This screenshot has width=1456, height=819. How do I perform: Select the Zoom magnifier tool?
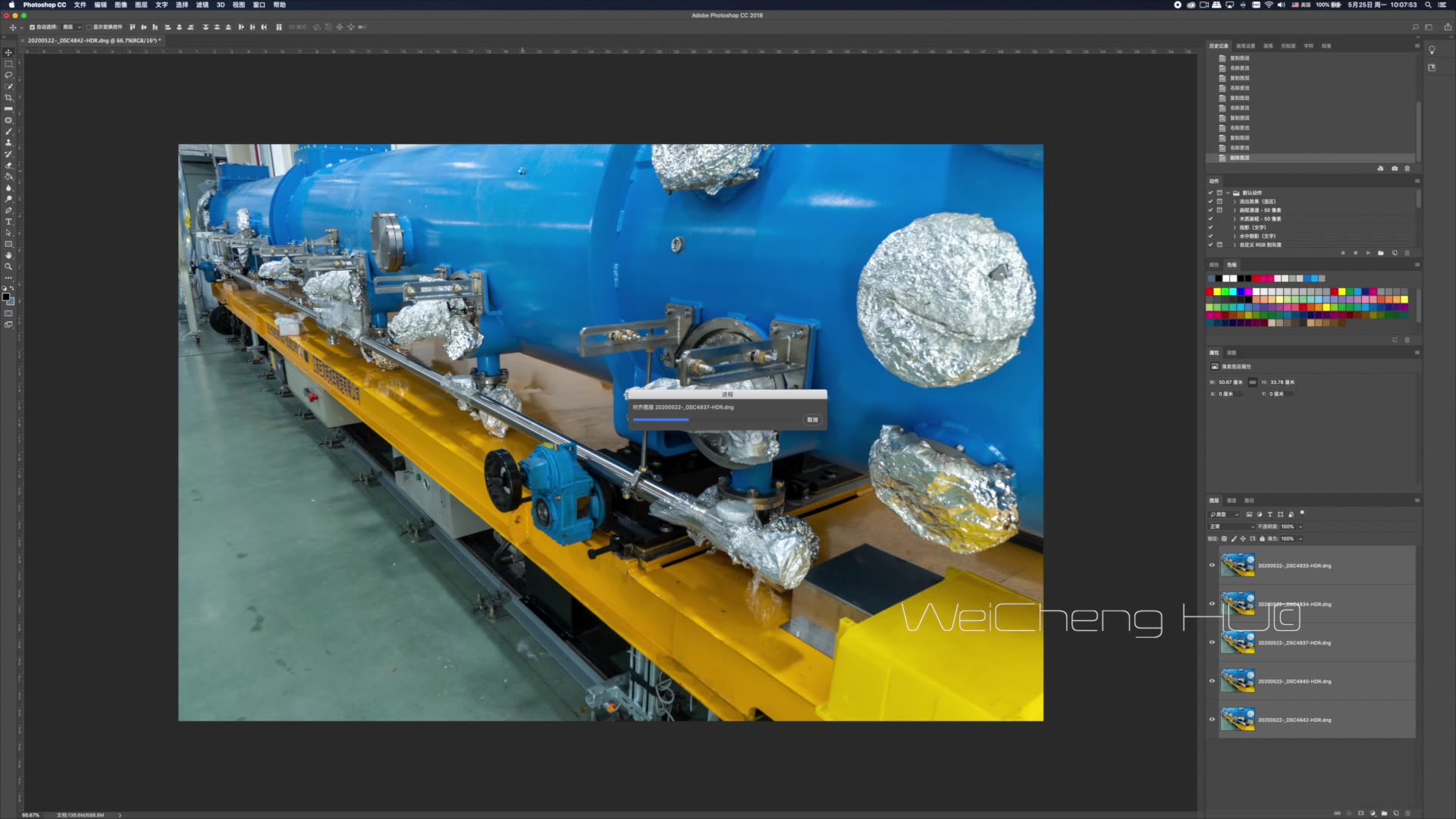pyautogui.click(x=8, y=266)
